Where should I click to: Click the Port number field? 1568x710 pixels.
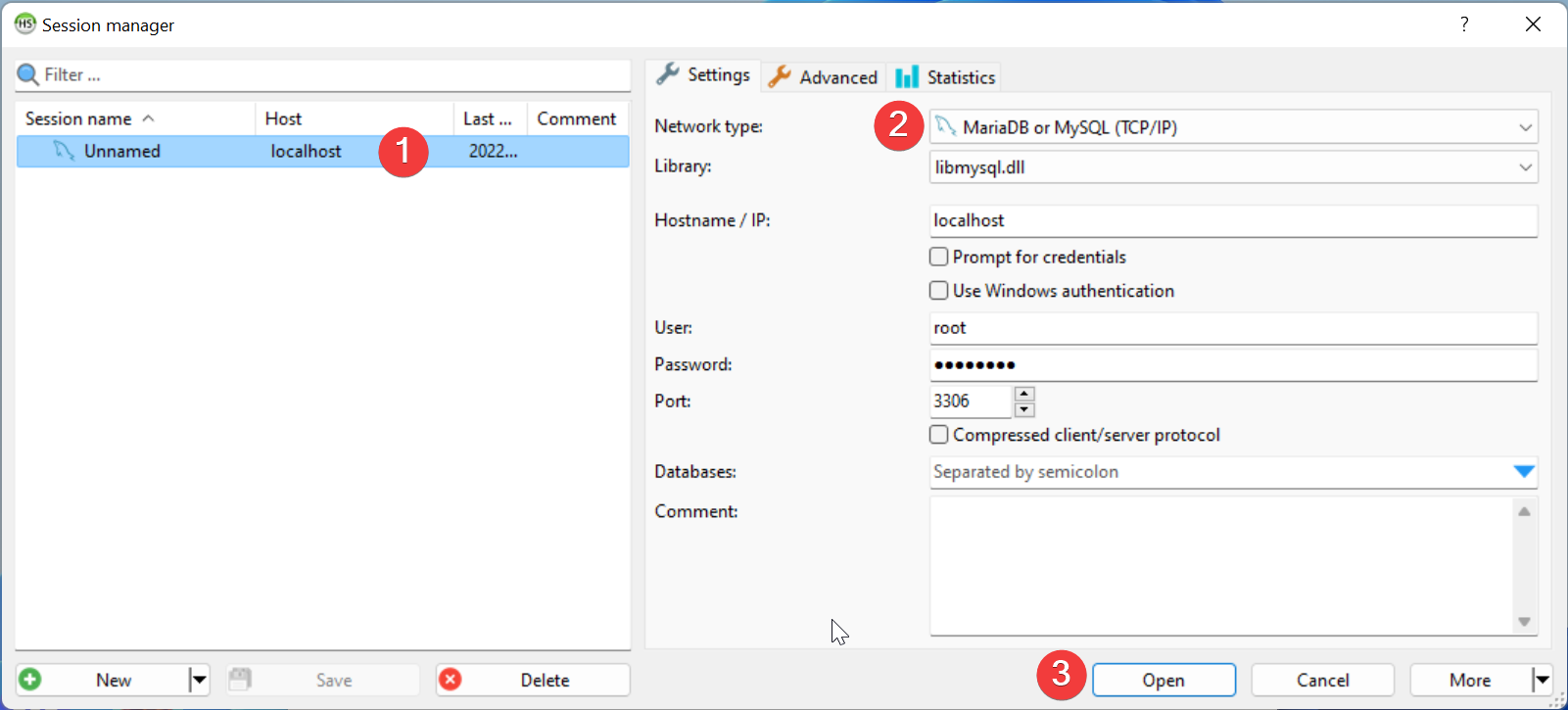click(x=971, y=401)
